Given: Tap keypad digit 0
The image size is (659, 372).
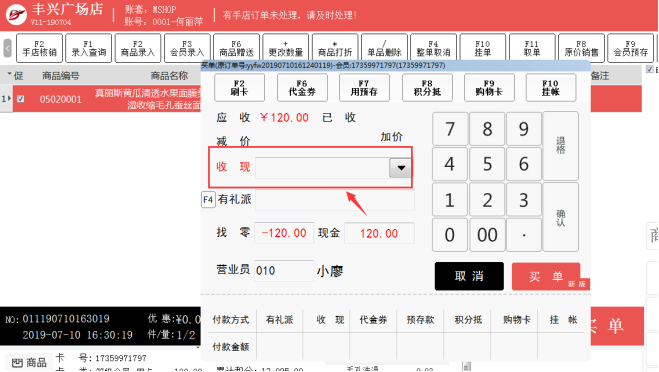Looking at the screenshot, I should pyautogui.click(x=450, y=235).
